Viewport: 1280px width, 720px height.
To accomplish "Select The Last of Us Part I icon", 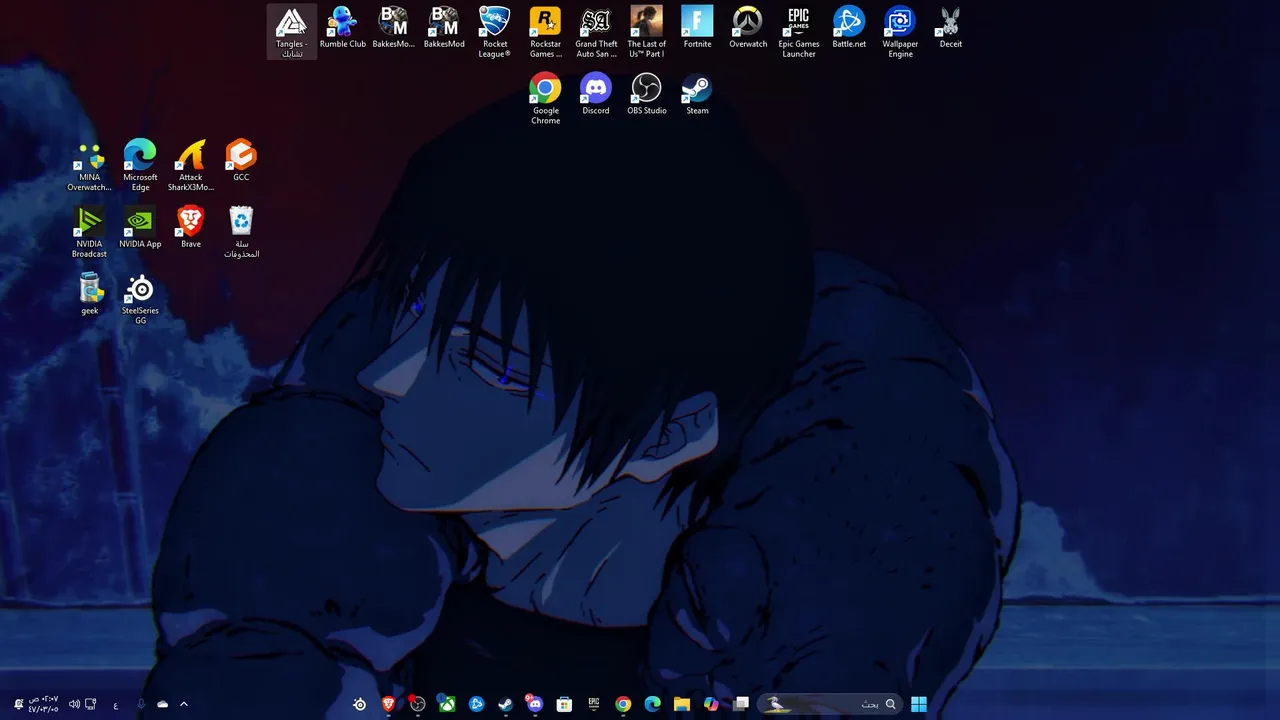I will [647, 32].
